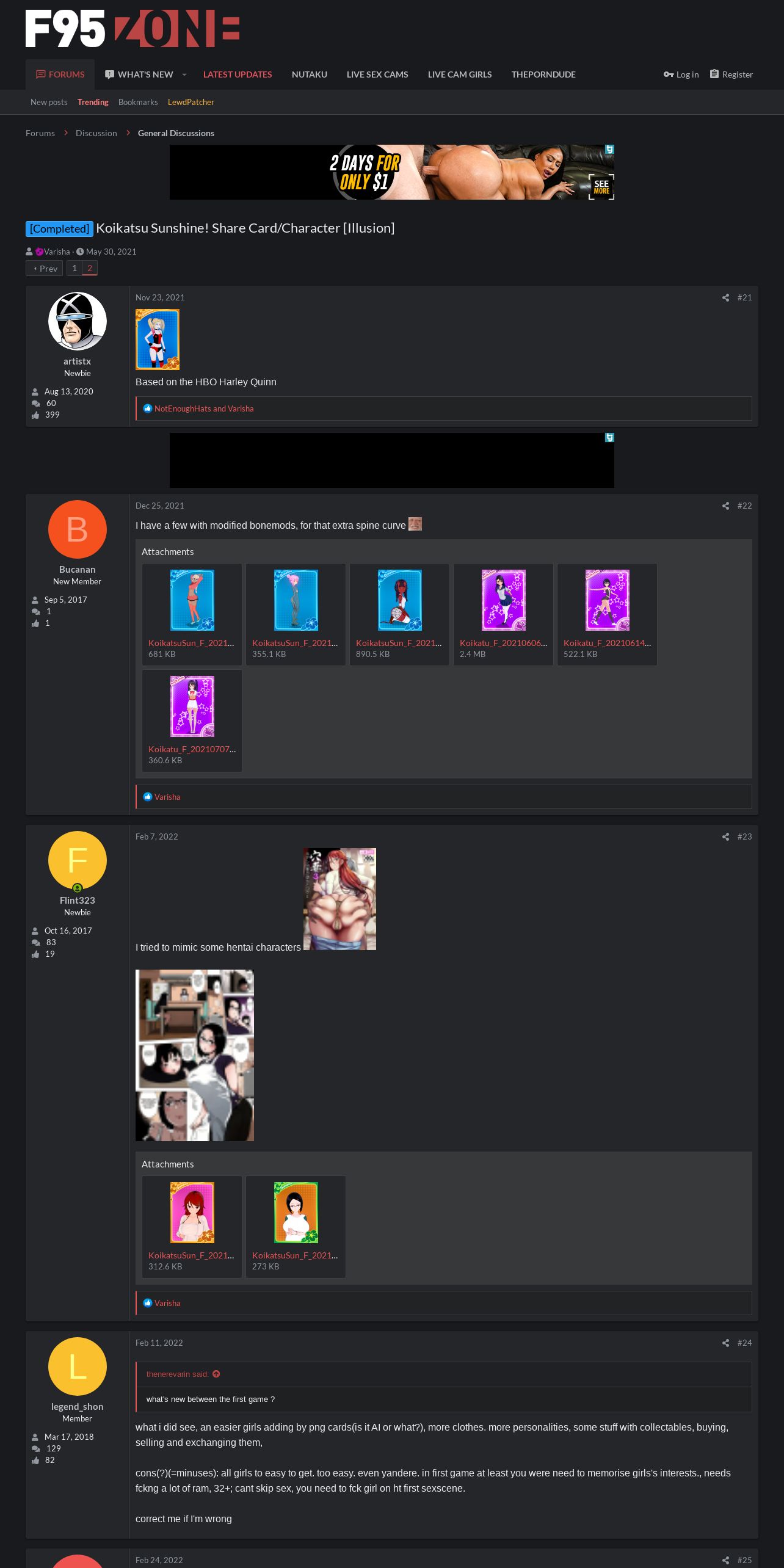Open LewdPatcher sub-nav link
784x1568 pixels.
click(x=191, y=102)
